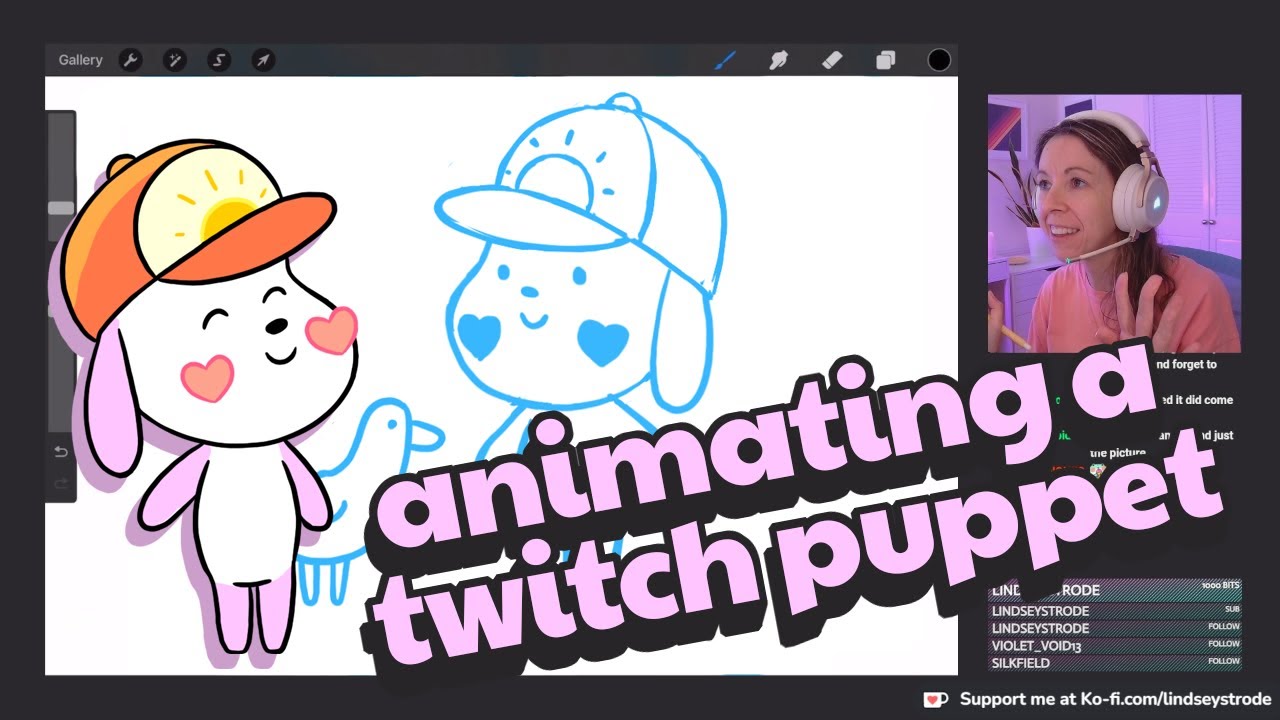Viewport: 1280px width, 720px height.
Task: Click the '1000 BITS' event label
Action: click(1220, 585)
